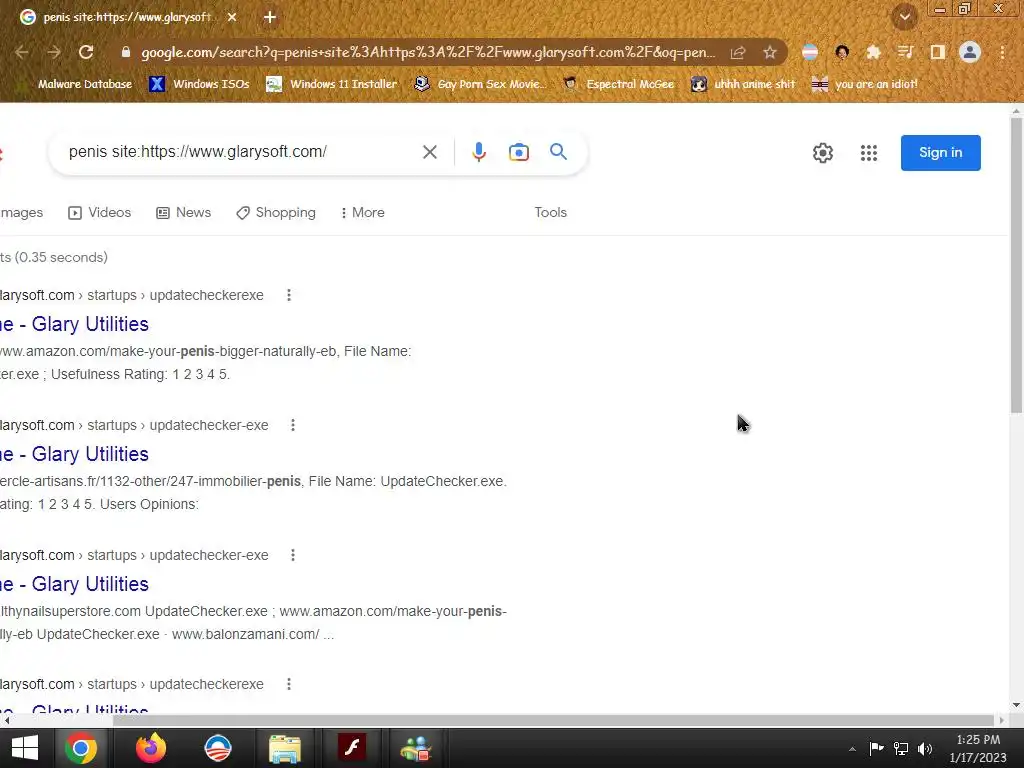Open the you are an idiot bookmark

click(x=865, y=84)
